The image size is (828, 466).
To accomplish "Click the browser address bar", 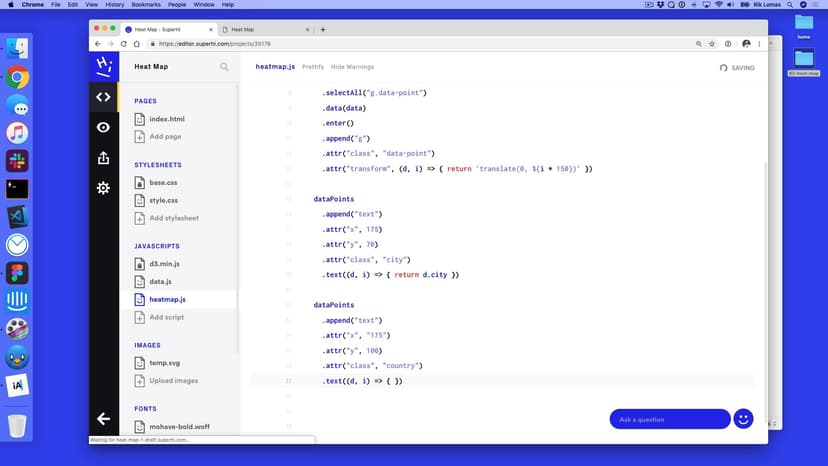I will 400,44.
